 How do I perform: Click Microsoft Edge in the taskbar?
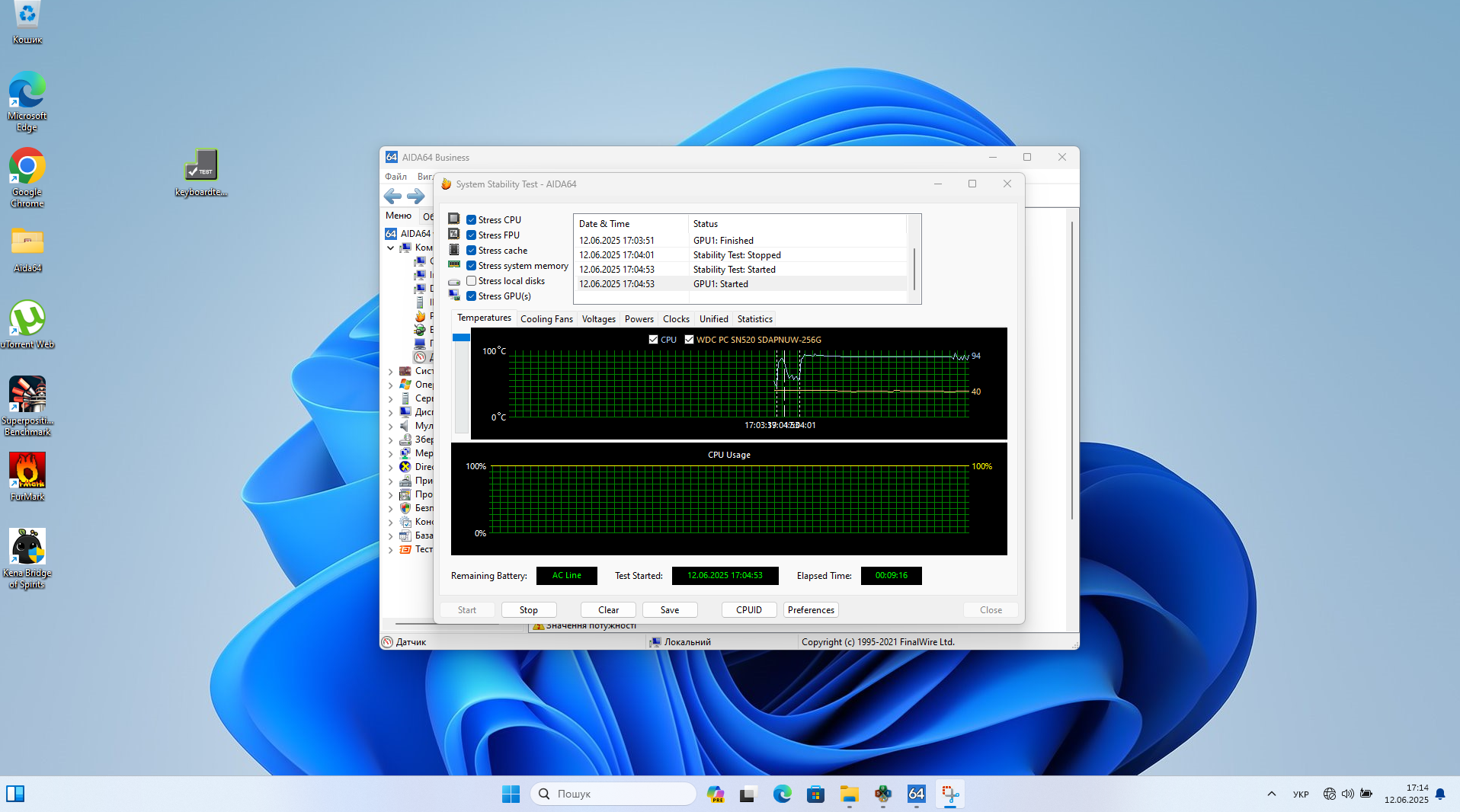[x=782, y=794]
